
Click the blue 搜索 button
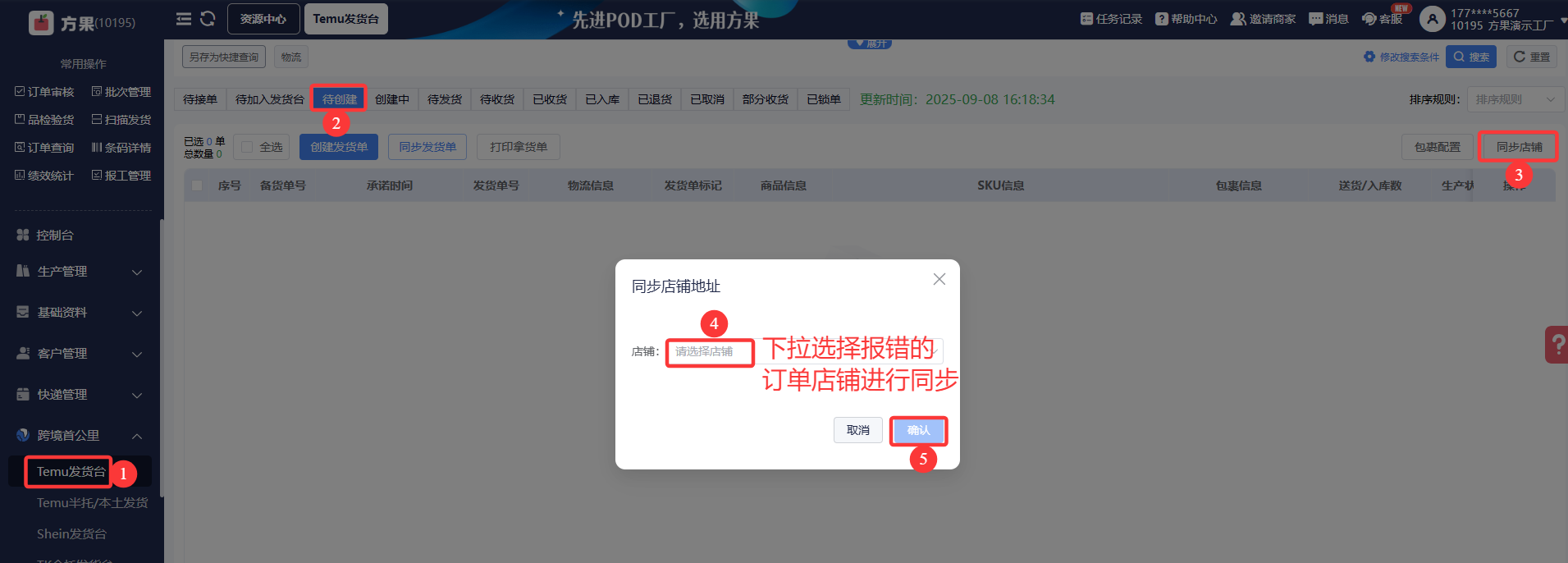point(1472,57)
